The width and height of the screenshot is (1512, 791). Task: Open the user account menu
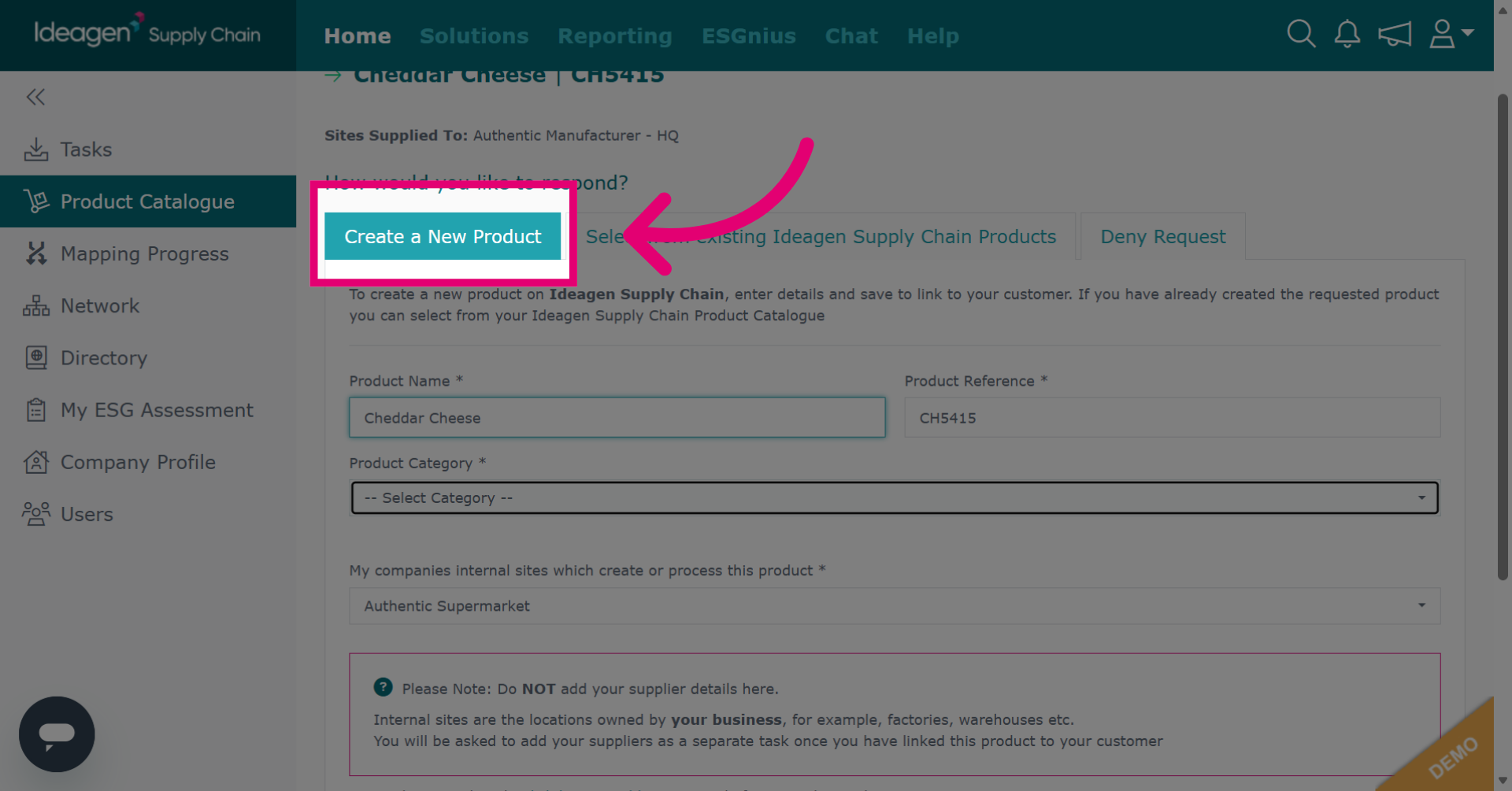(x=1451, y=34)
